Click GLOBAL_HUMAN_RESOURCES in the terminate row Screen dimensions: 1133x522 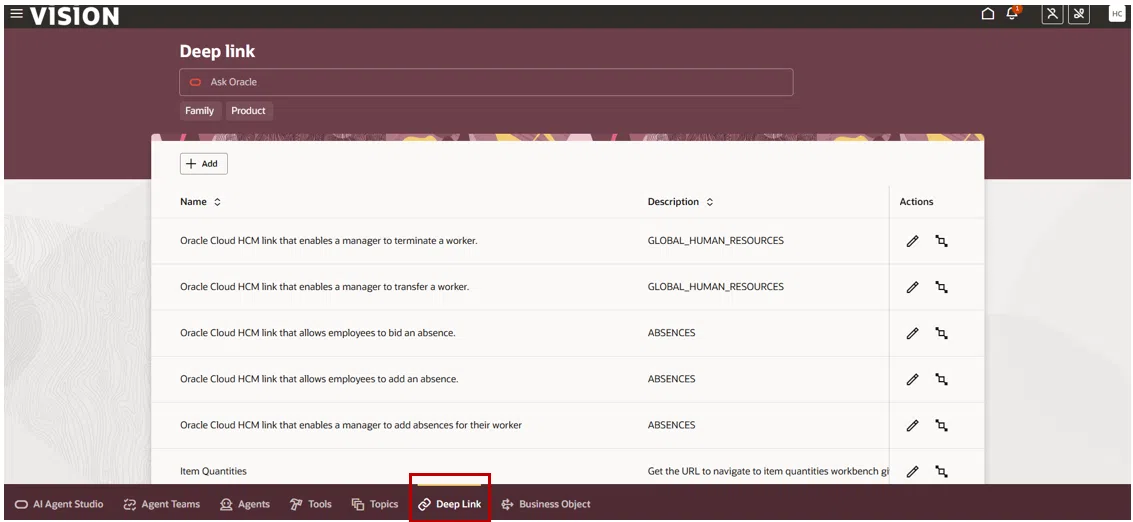point(715,241)
